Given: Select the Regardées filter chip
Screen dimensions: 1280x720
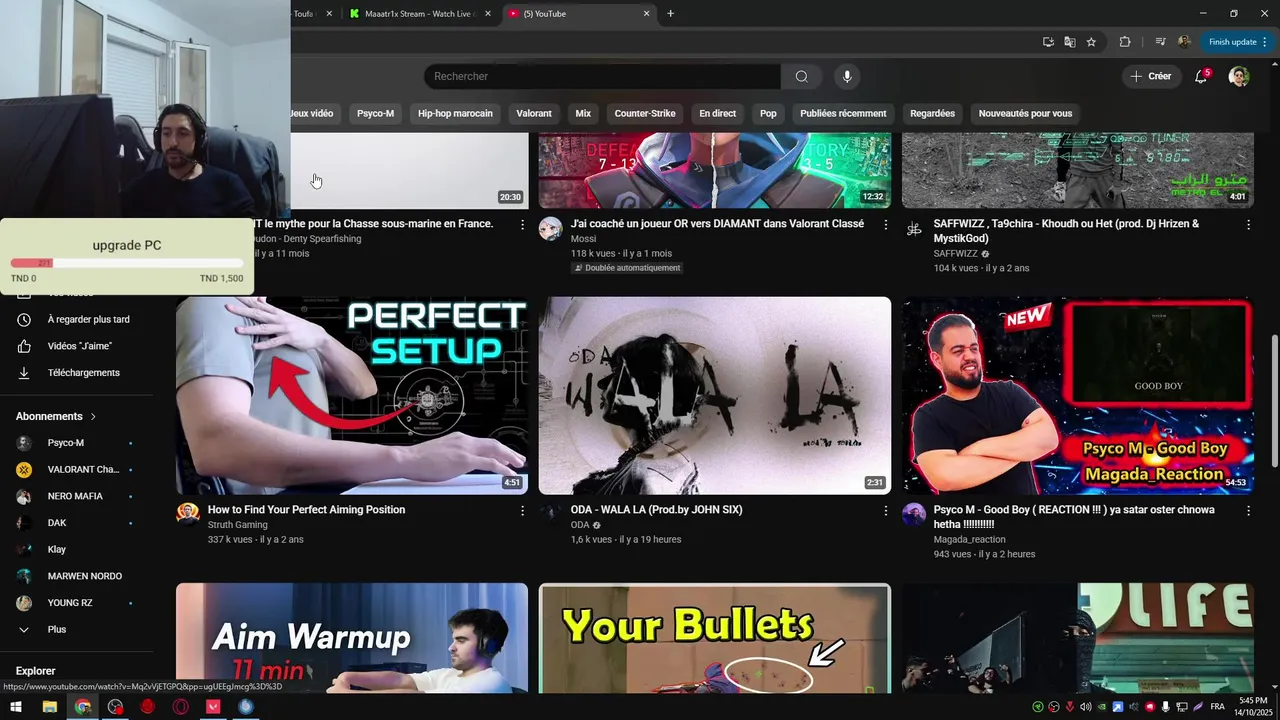Looking at the screenshot, I should (933, 113).
